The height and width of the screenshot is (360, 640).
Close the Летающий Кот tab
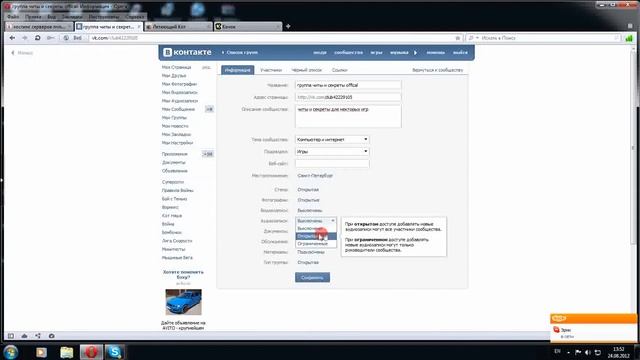point(209,27)
